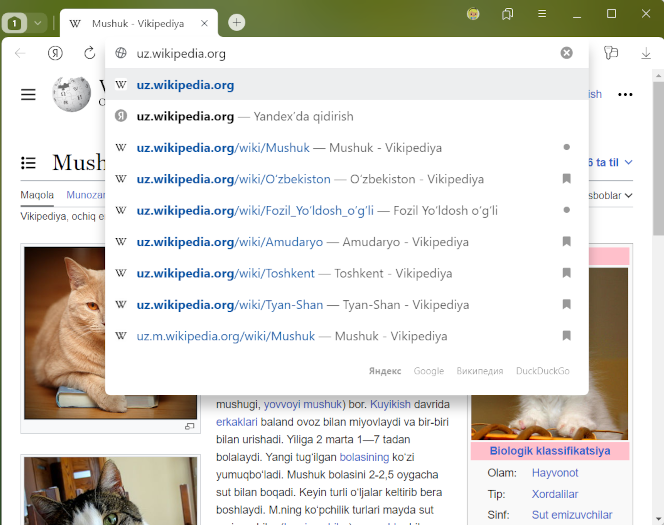Open Wikipedia main hamburger menu
Screen dimensions: 664x525
pos(28,94)
